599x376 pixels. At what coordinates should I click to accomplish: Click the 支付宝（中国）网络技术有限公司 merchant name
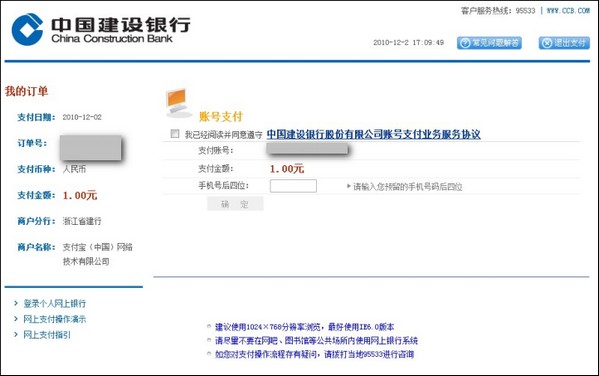pyautogui.click(x=98, y=254)
